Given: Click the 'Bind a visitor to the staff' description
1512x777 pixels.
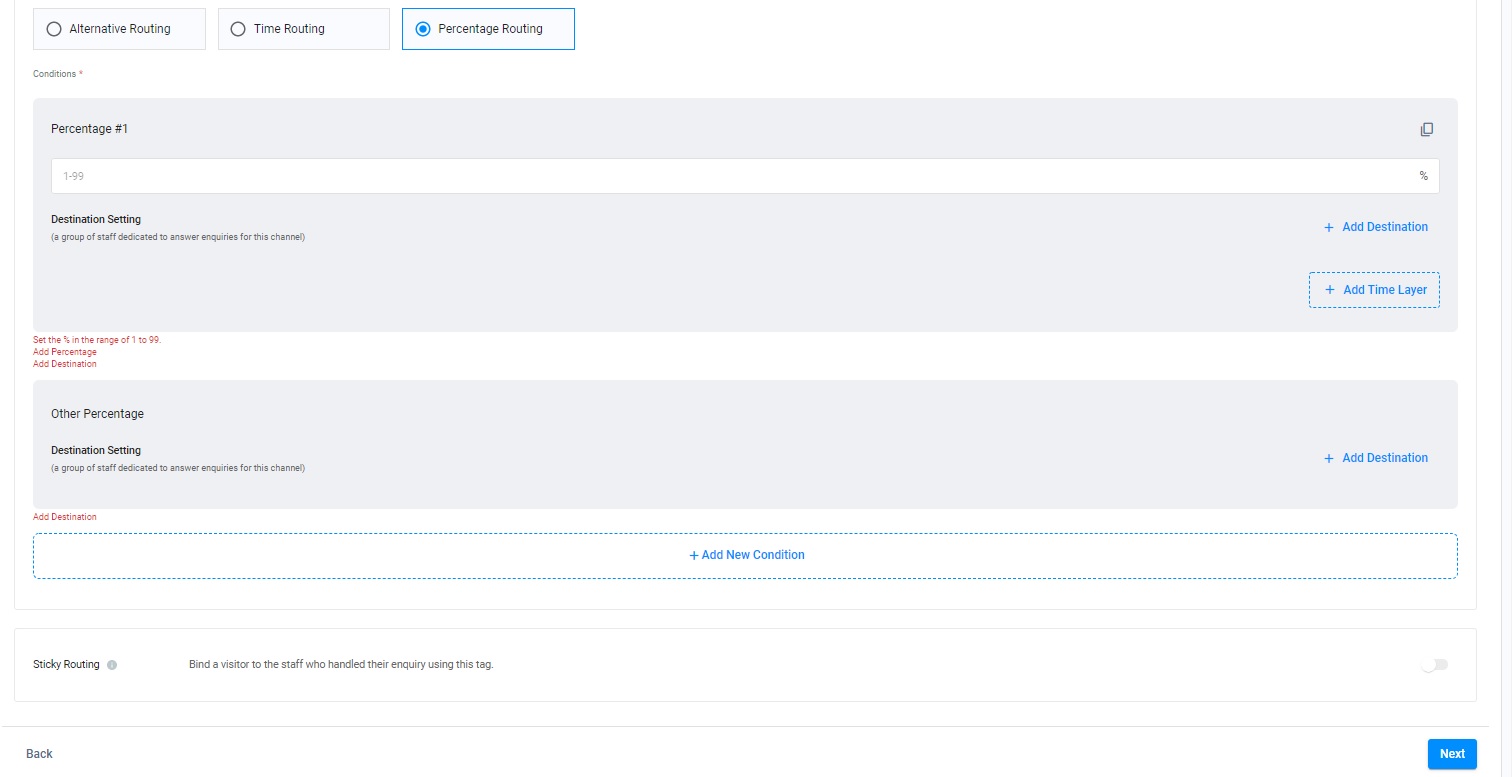Looking at the screenshot, I should click(341, 665).
